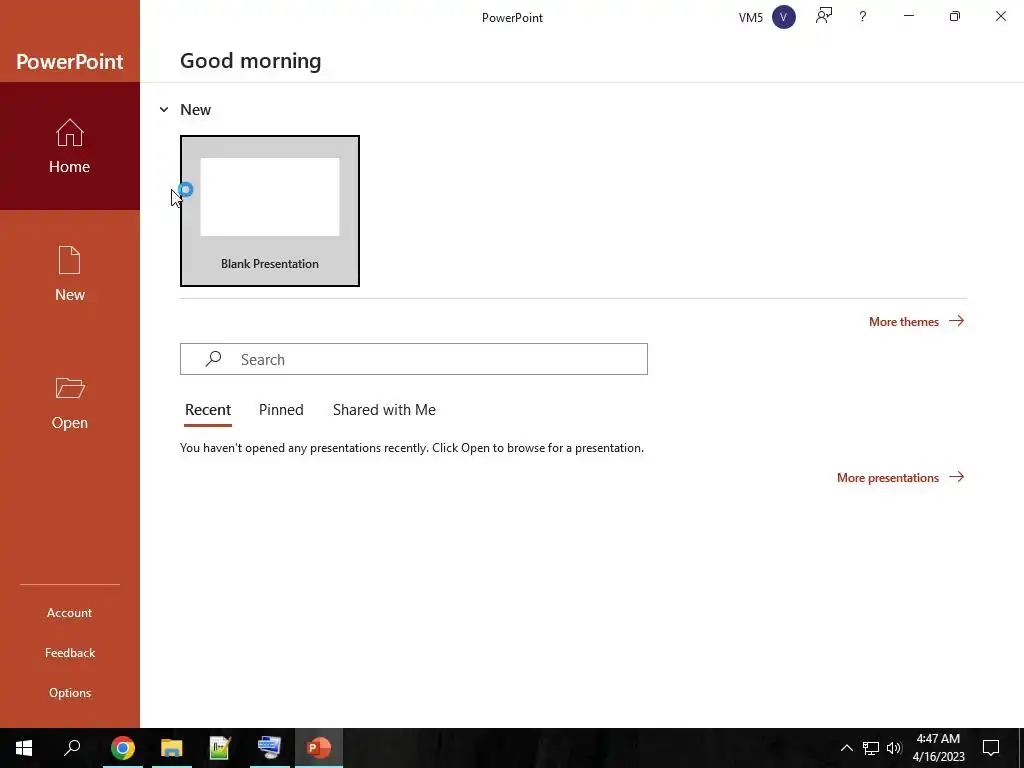Click the PowerPoint taskbar icon
Image resolution: width=1024 pixels, height=768 pixels.
coord(319,748)
